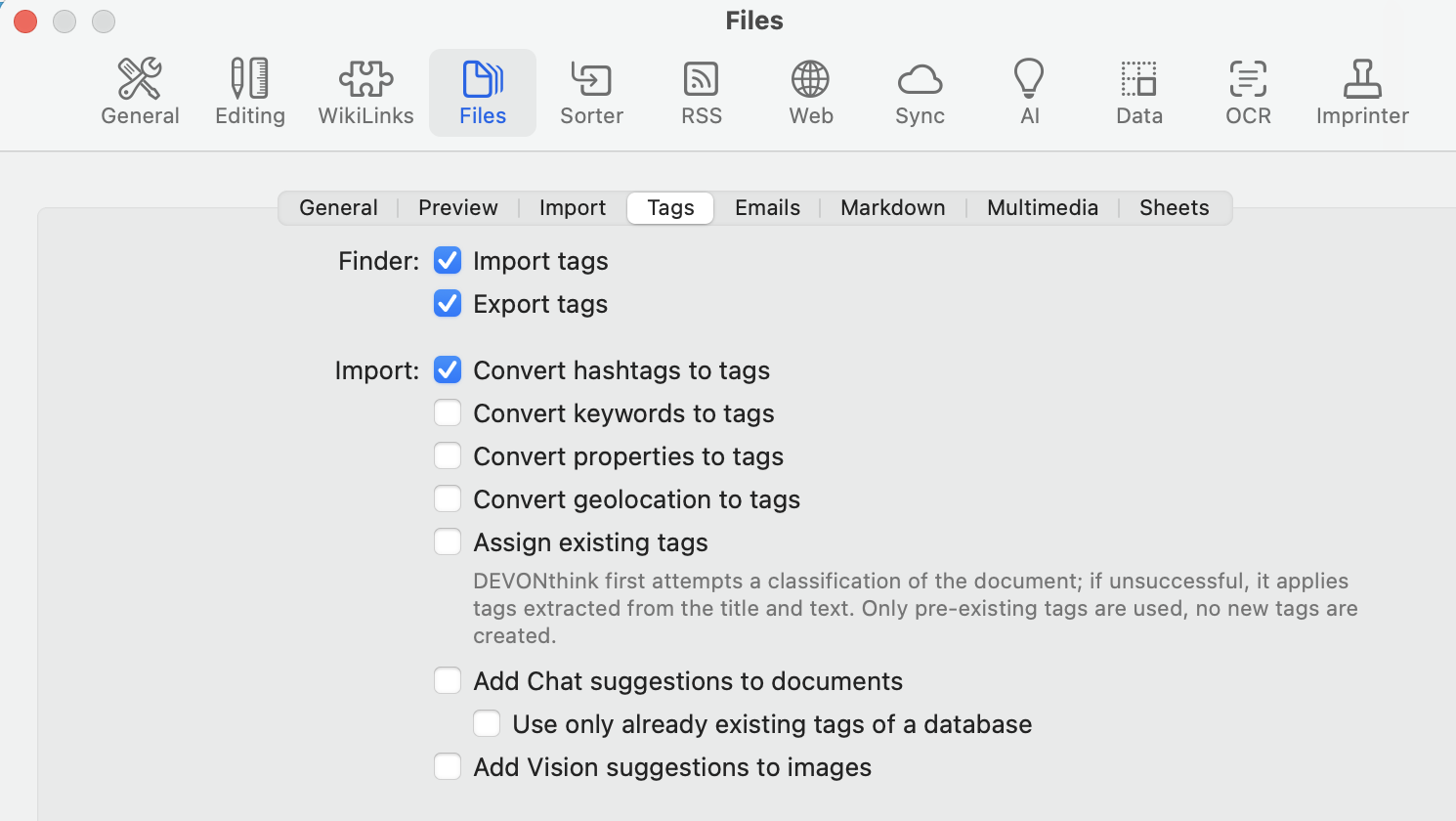Select the Multimedia tab
This screenshot has width=1456, height=821.
coord(1042,208)
